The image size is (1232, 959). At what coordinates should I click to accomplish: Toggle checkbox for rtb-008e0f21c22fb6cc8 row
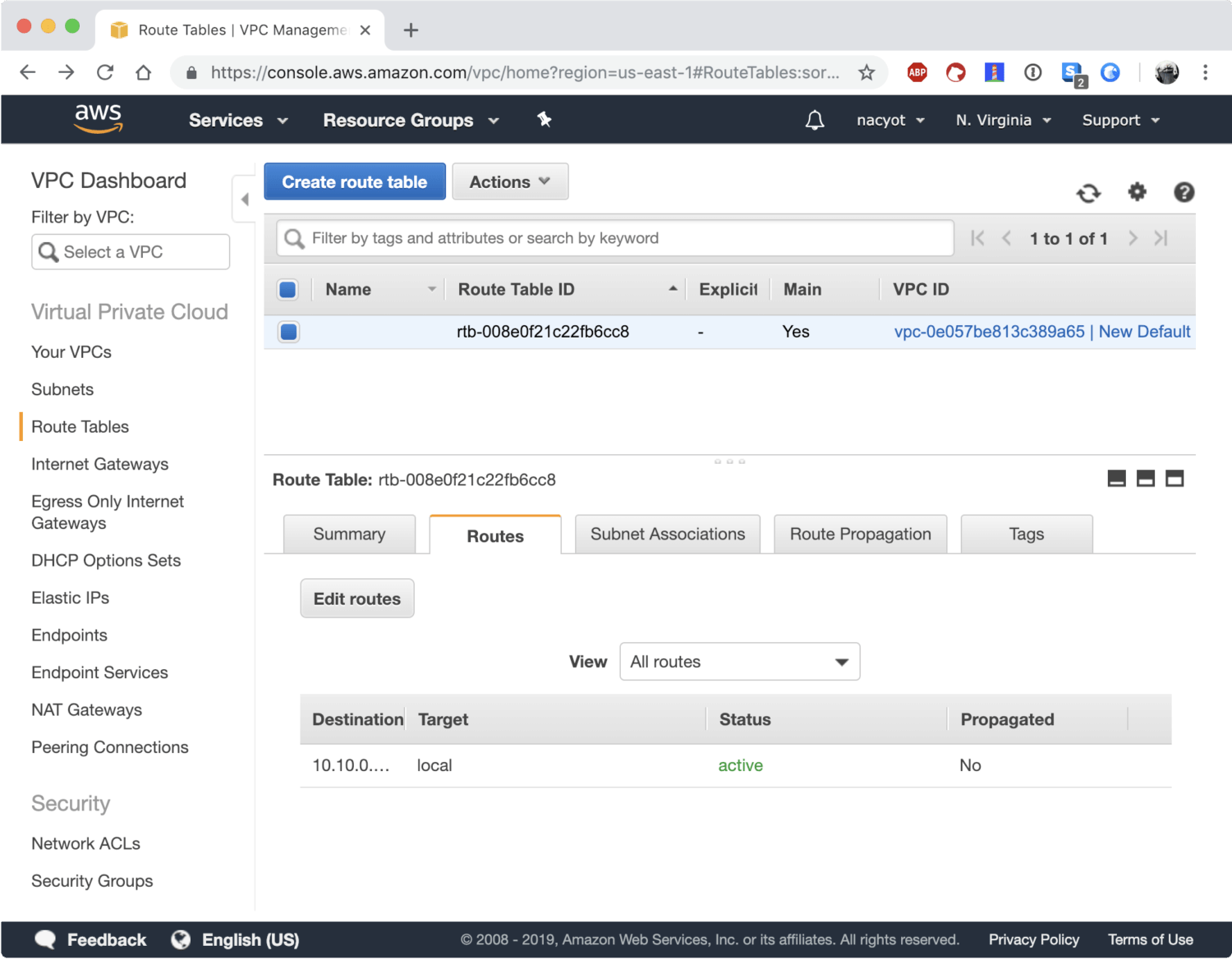288,332
